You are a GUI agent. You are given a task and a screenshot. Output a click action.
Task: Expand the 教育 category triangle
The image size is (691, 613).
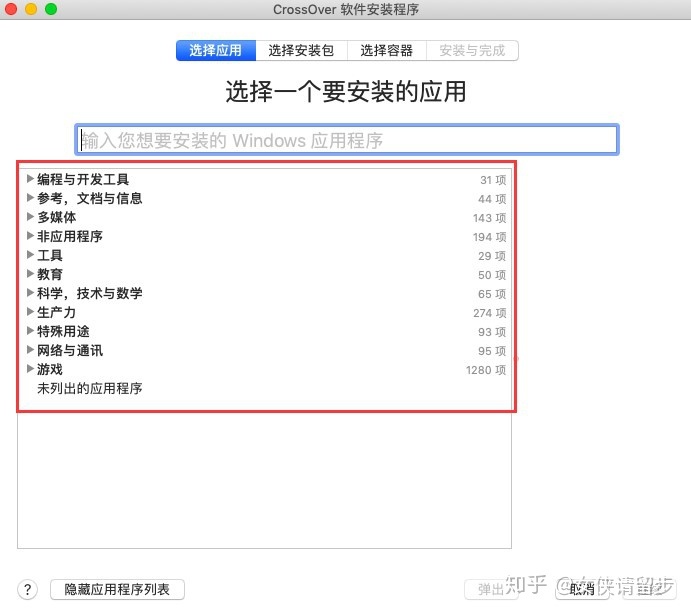(x=30, y=273)
